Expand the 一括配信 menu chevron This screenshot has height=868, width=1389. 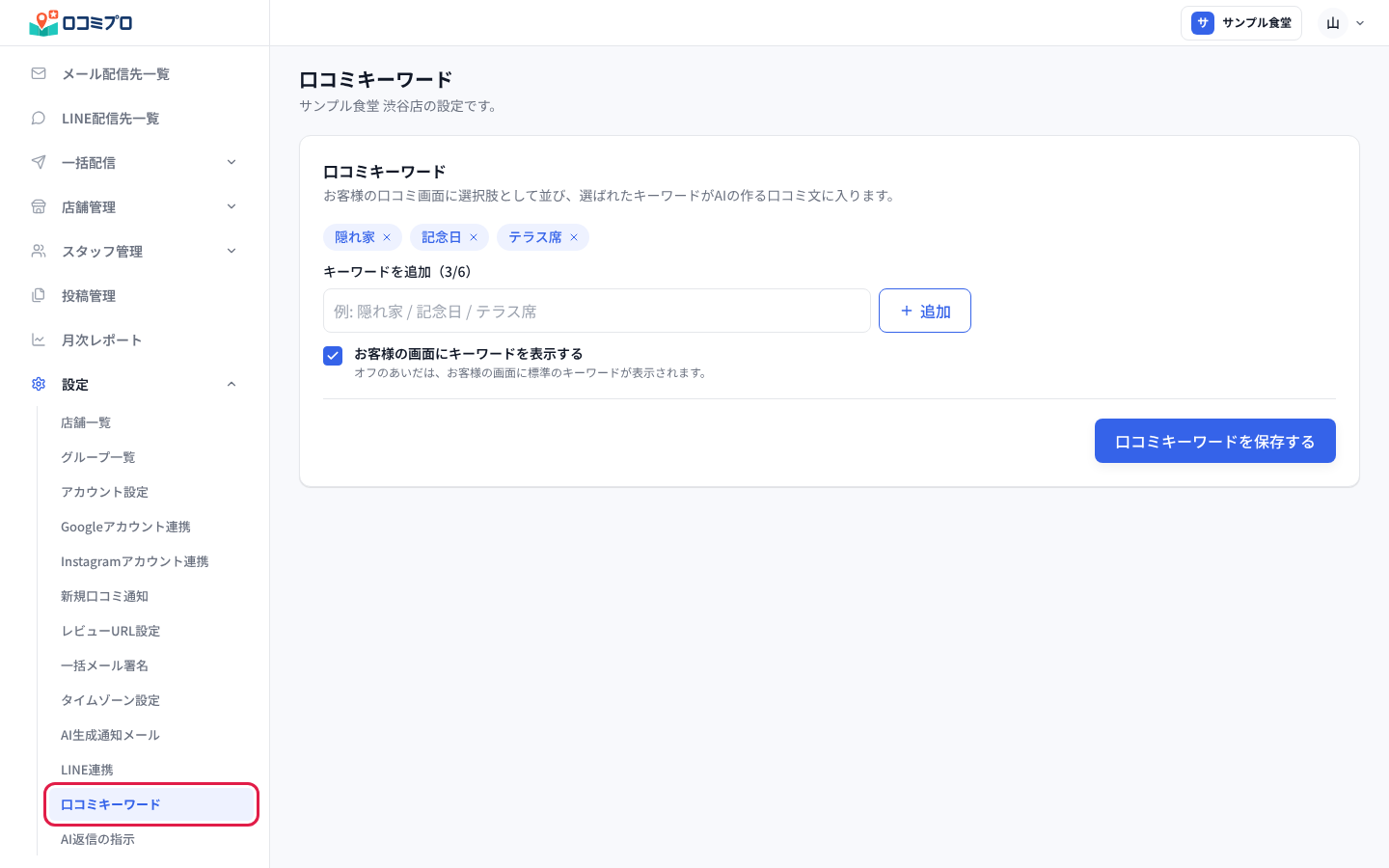coord(231,162)
